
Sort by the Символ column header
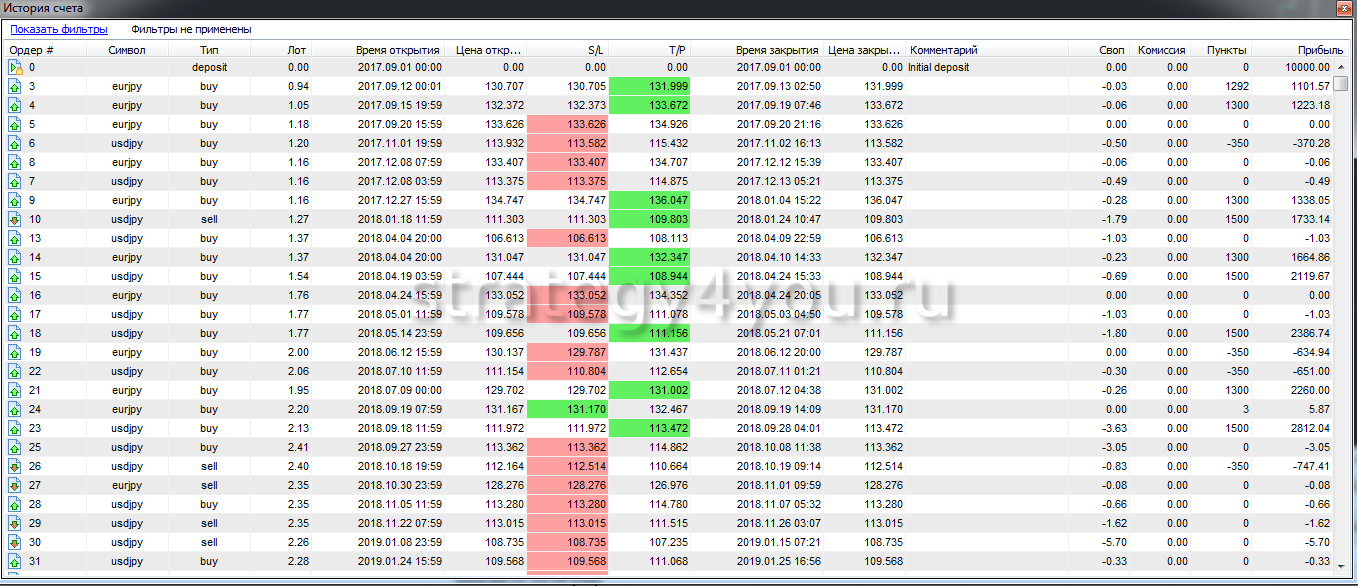pos(127,50)
